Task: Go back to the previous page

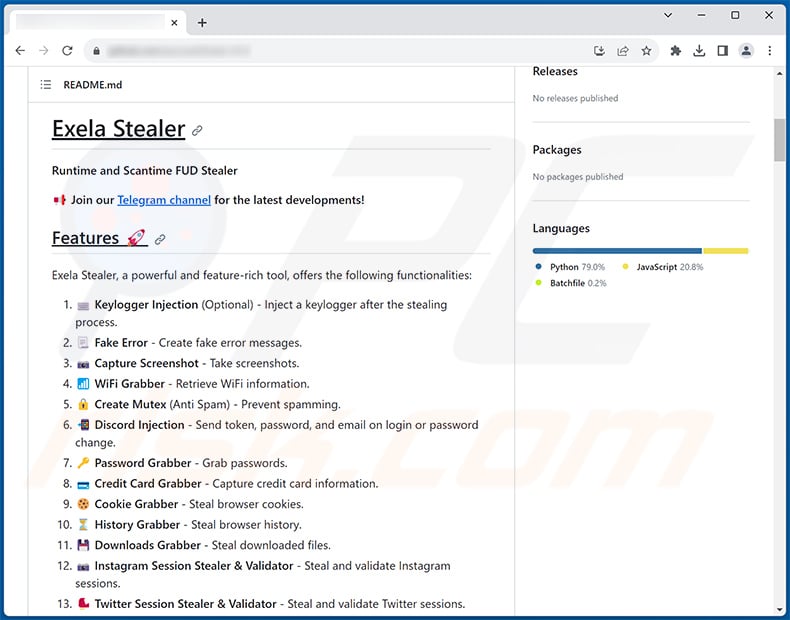Action: click(20, 50)
